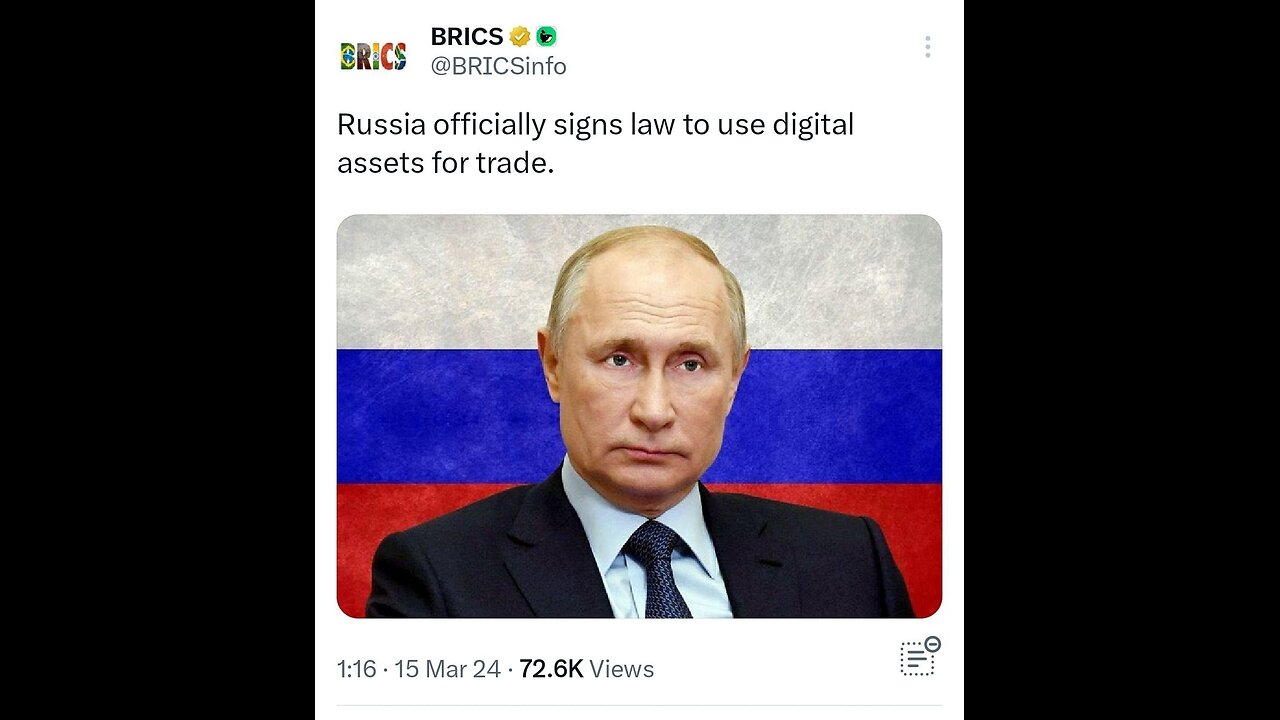
Task: Click the divider line below the timestamp
Action: click(x=639, y=706)
